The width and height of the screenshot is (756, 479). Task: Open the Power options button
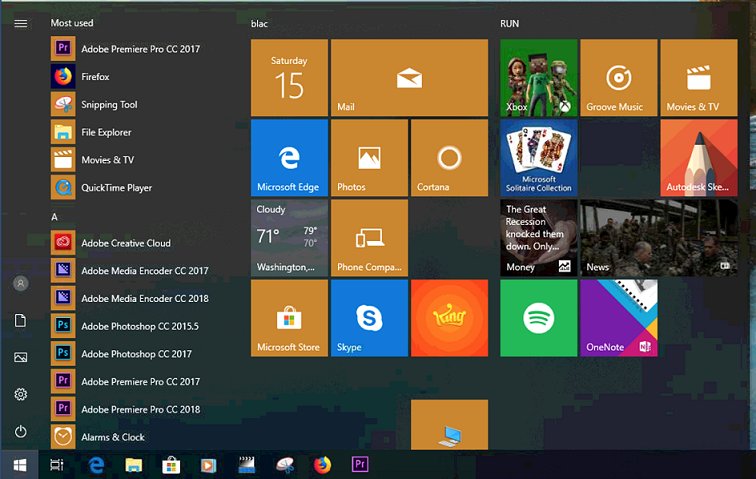(21, 431)
